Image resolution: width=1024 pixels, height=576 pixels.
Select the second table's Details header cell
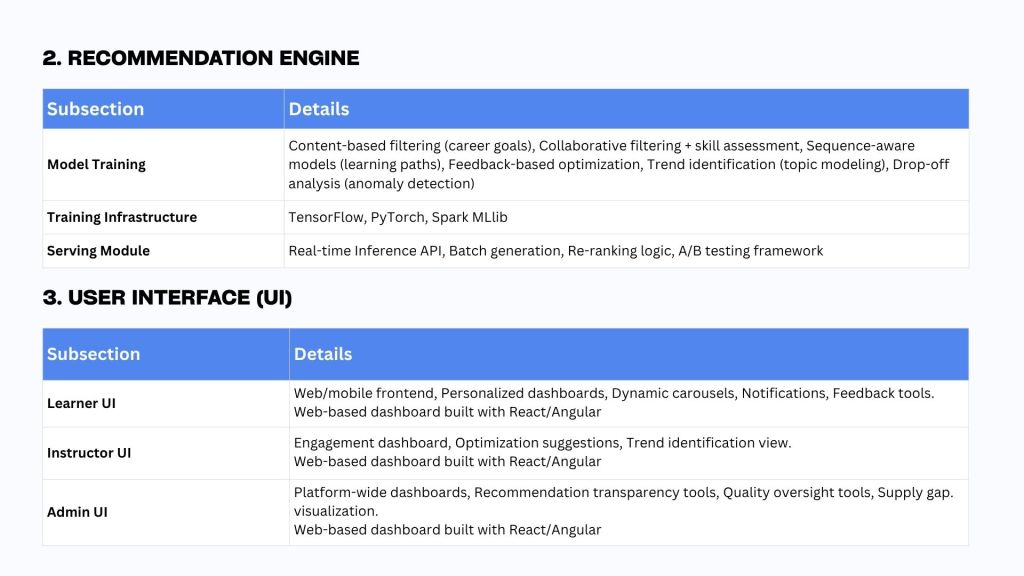[x=323, y=354]
